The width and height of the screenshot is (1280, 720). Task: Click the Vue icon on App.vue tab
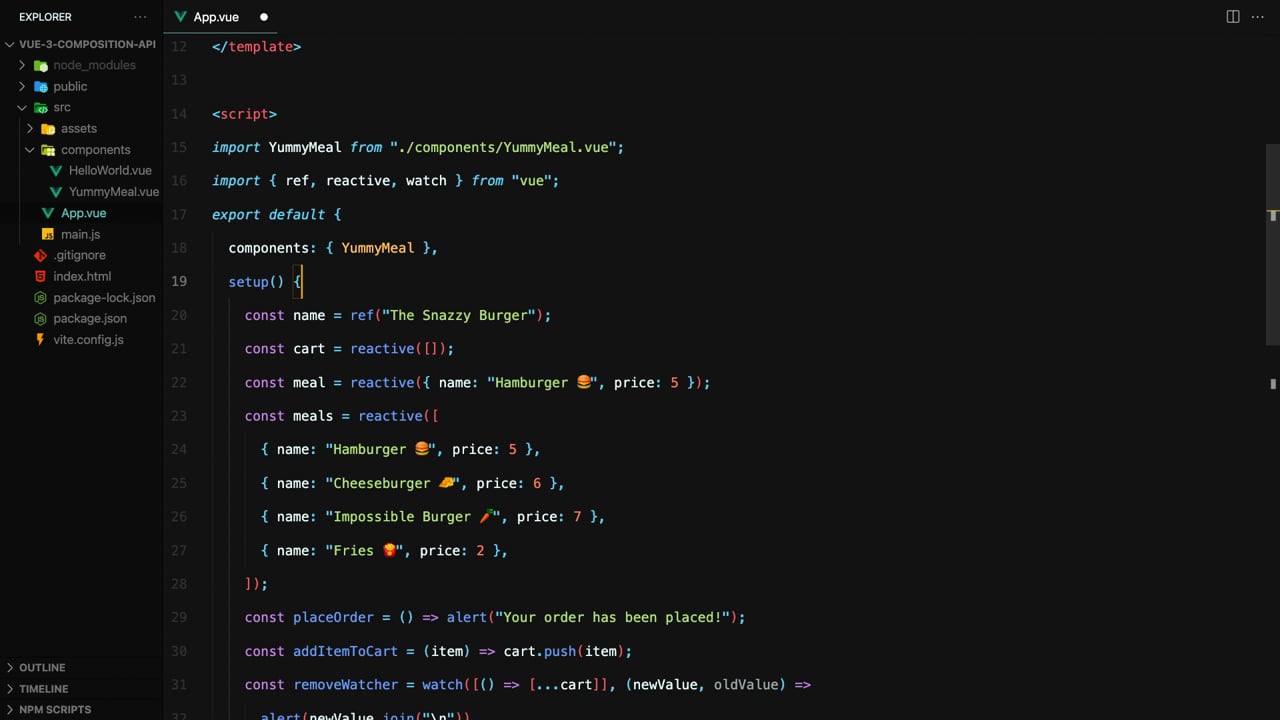(181, 17)
